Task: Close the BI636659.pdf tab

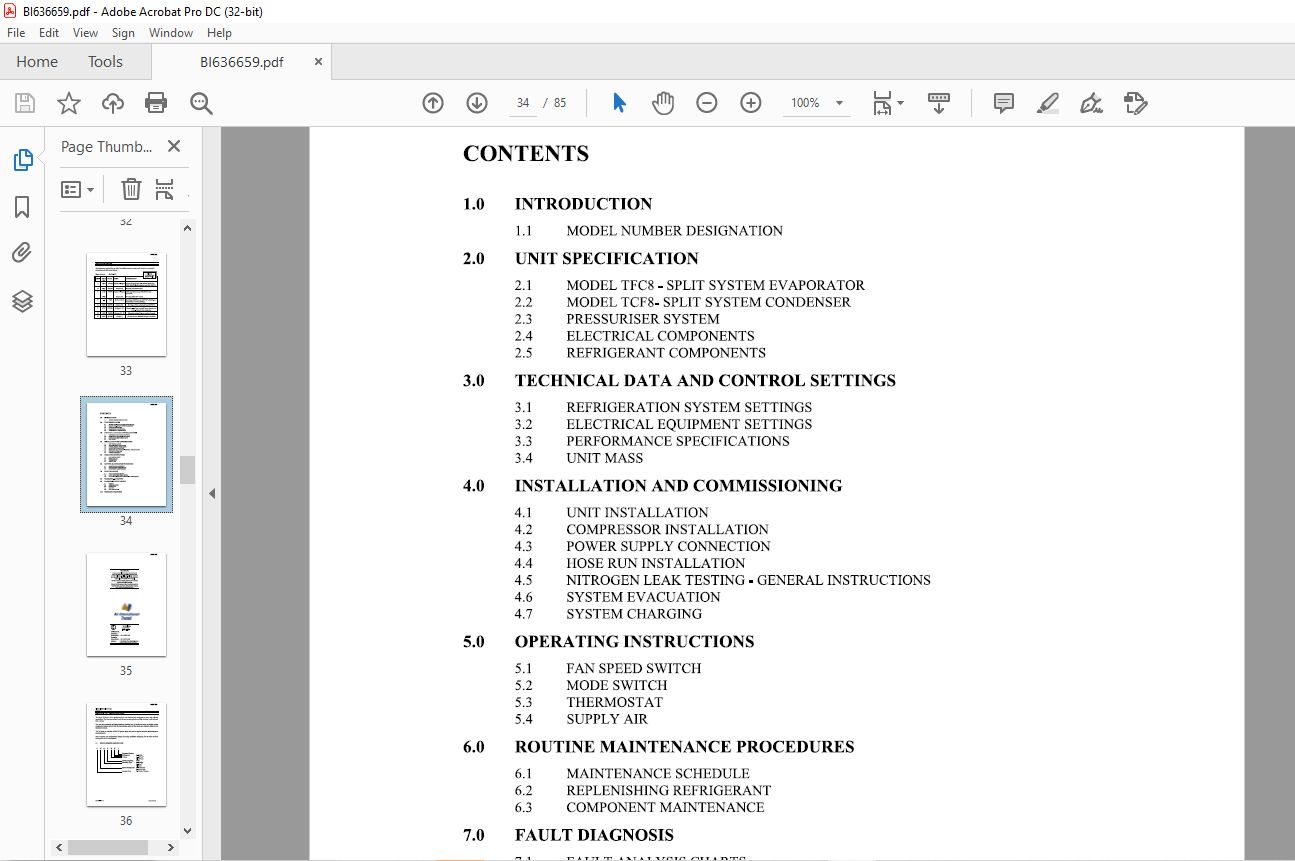Action: (x=318, y=62)
